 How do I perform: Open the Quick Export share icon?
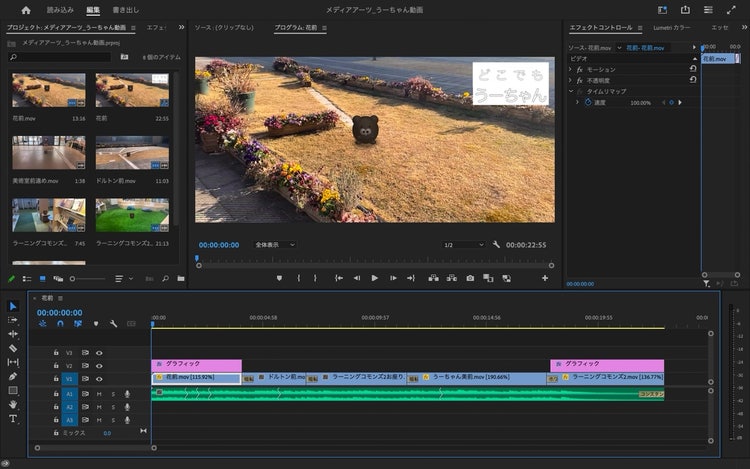click(685, 10)
